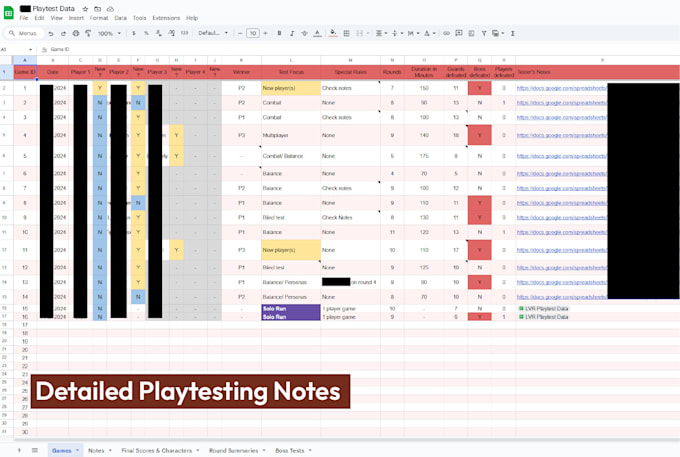
Task: Toggle bold formatting
Action: pyautogui.click(x=279, y=33)
